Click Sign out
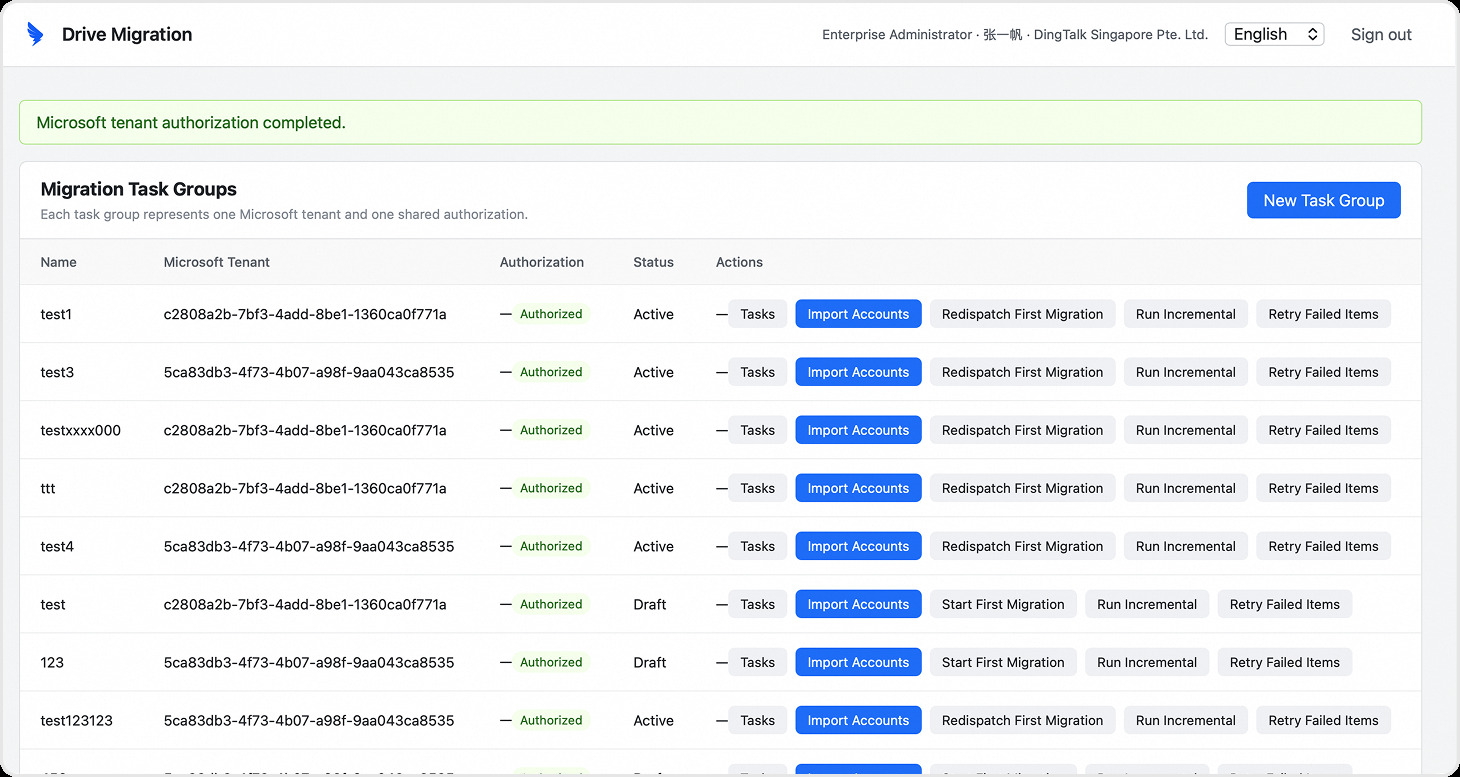 [1381, 34]
